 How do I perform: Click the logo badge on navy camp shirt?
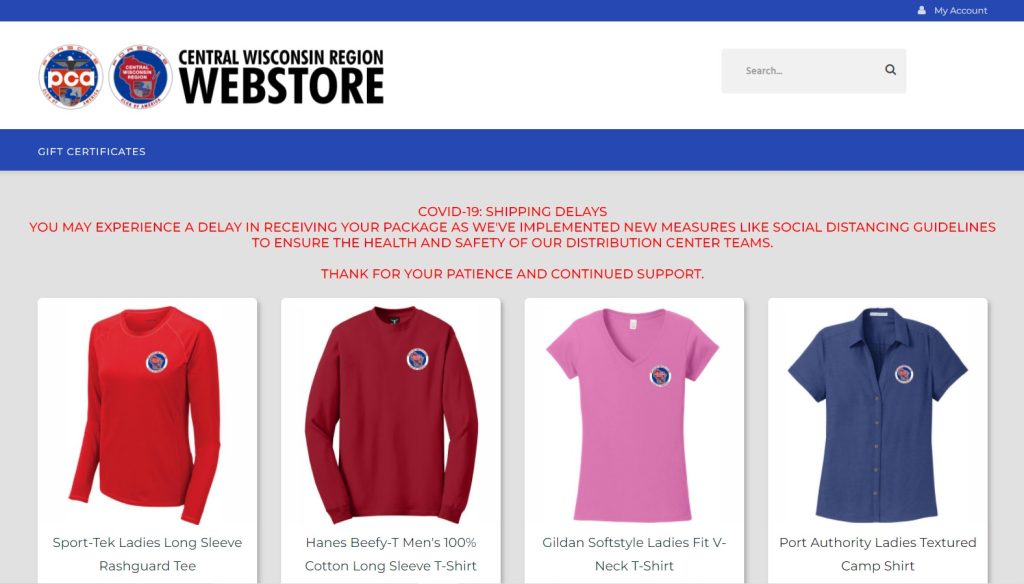904,374
